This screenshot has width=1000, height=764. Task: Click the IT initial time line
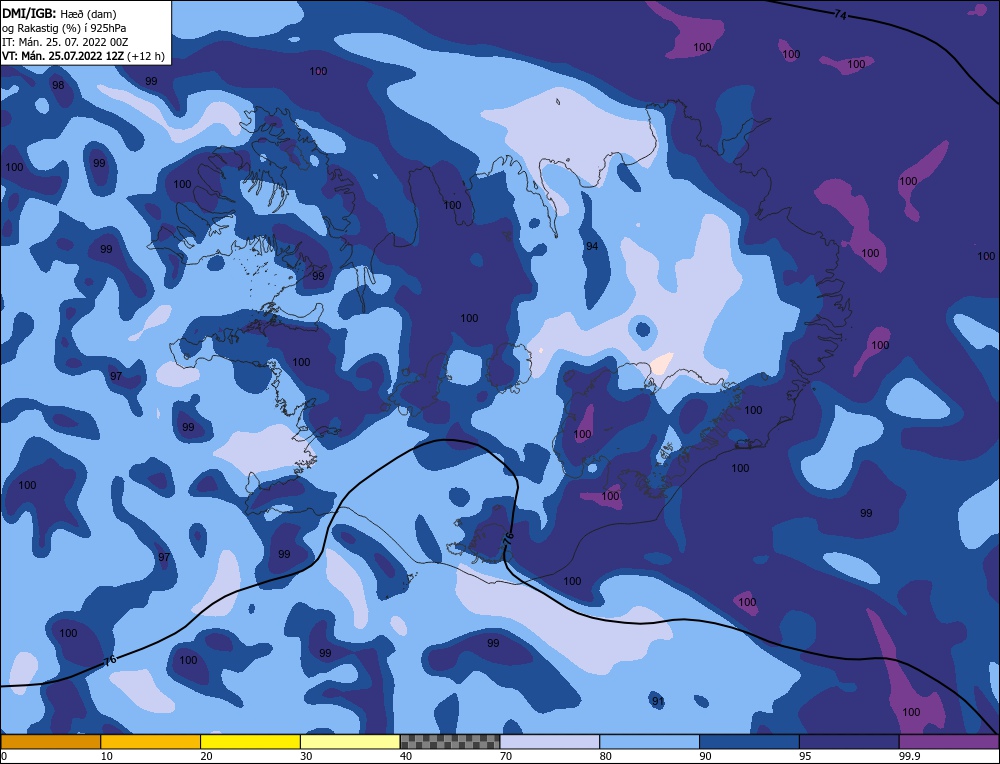point(65,41)
